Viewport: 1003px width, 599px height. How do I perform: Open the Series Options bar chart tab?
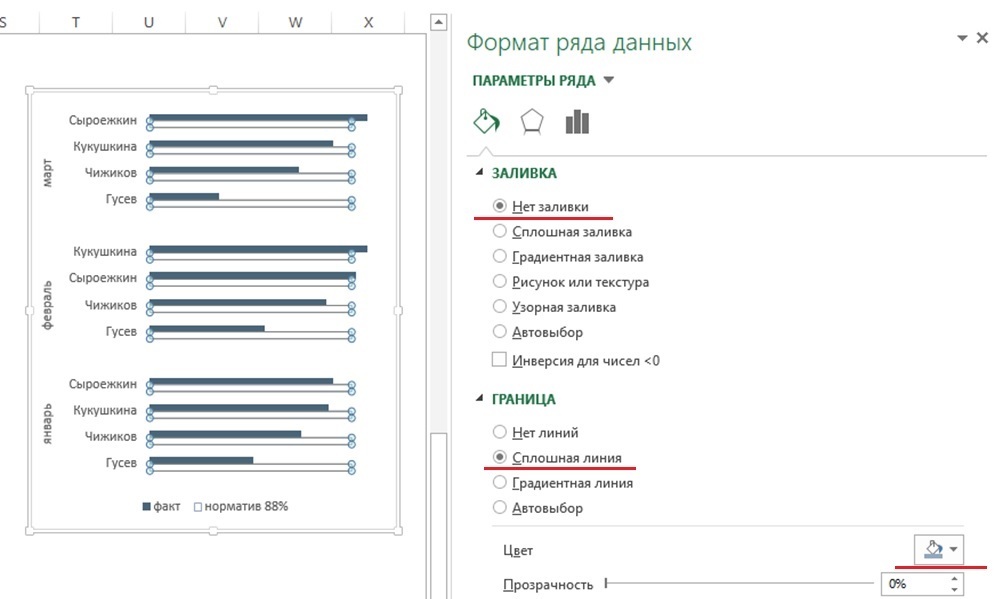577,122
